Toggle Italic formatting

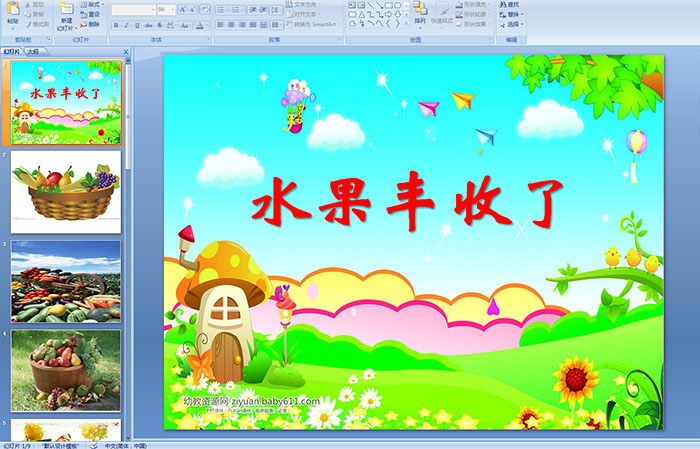pyautogui.click(x=126, y=25)
